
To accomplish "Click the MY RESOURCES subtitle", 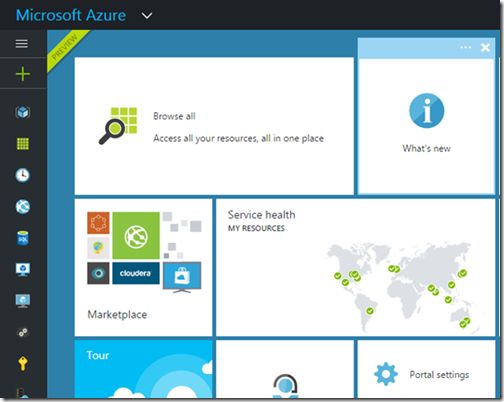I will (256, 228).
